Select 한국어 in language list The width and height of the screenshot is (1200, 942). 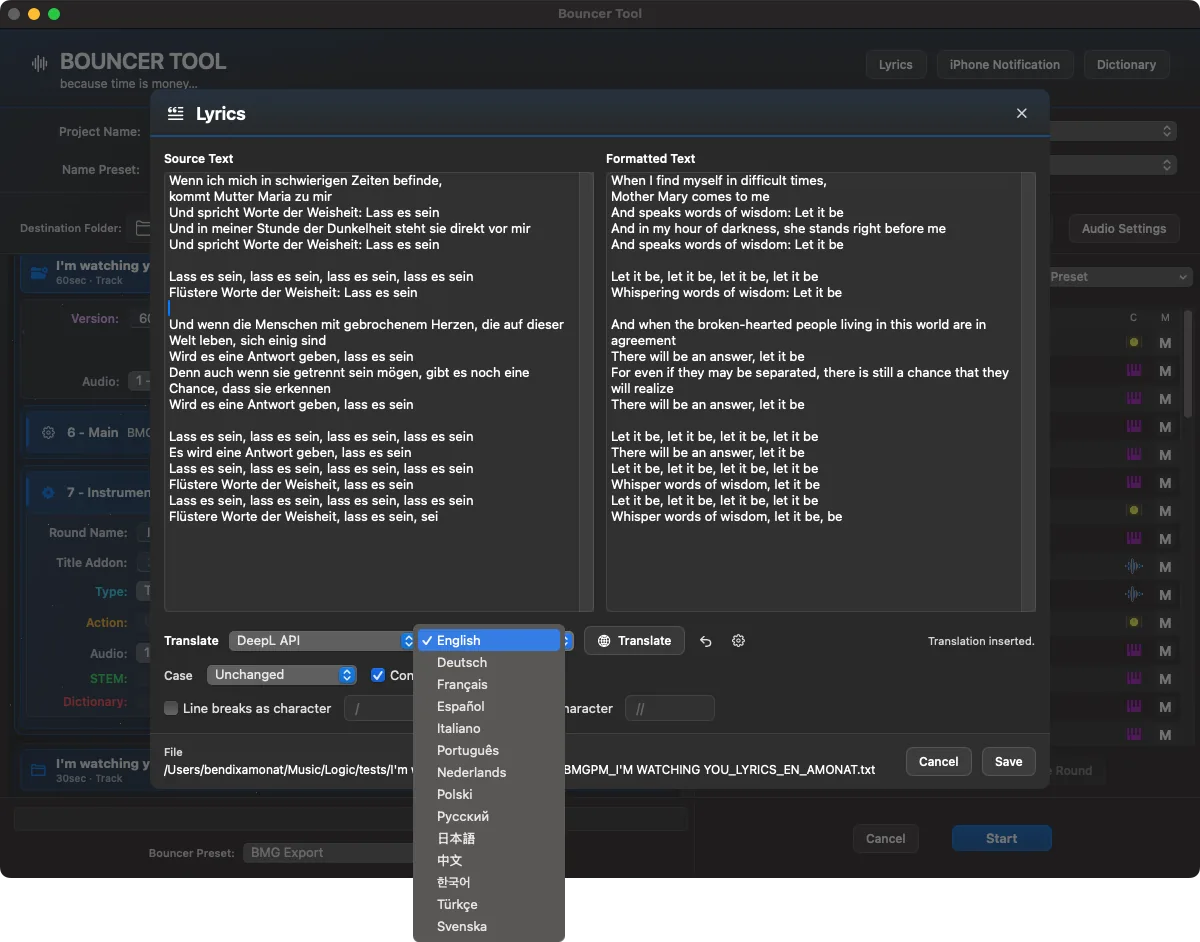(490, 883)
